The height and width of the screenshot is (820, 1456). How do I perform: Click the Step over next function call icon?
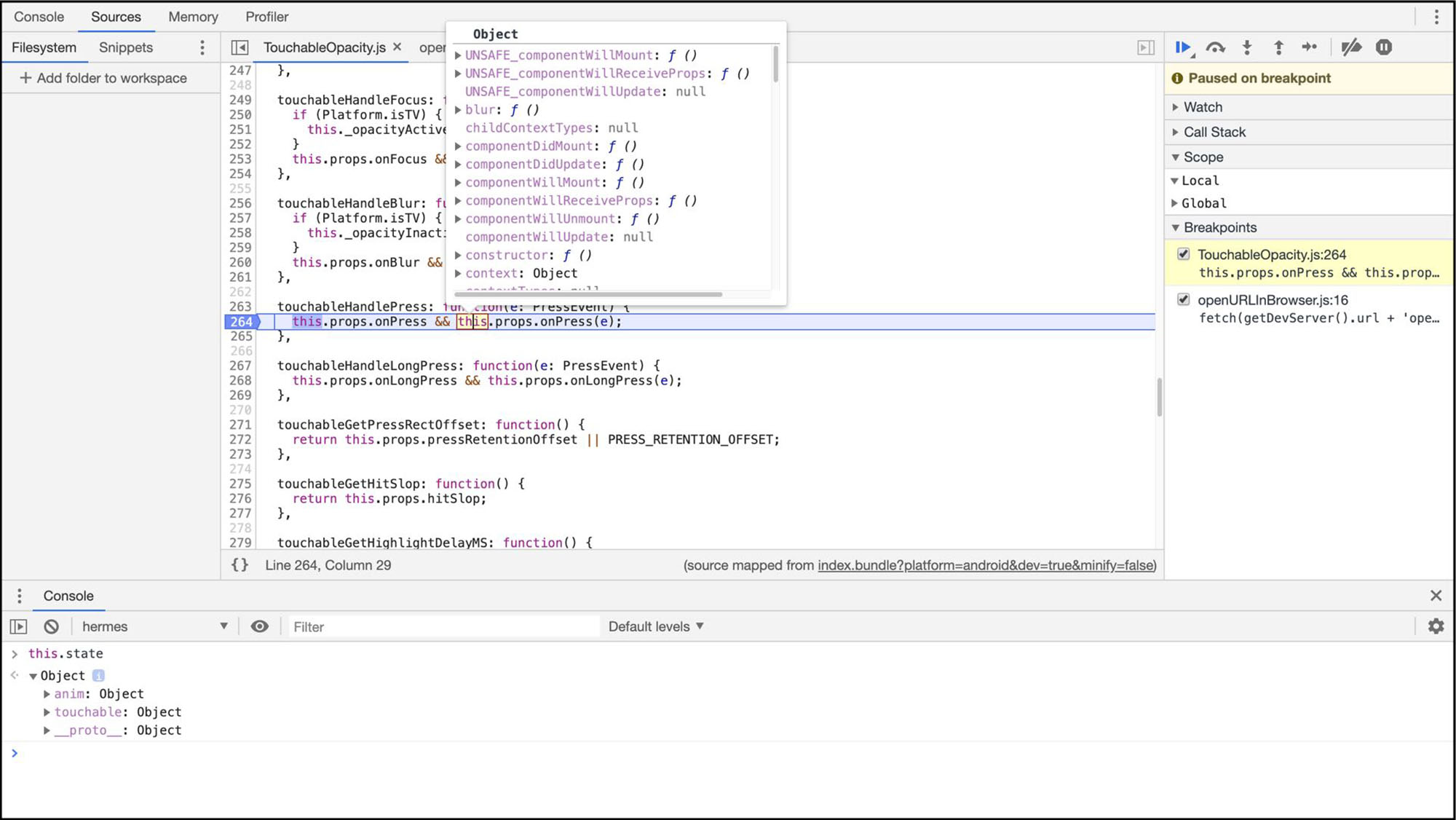(1214, 47)
